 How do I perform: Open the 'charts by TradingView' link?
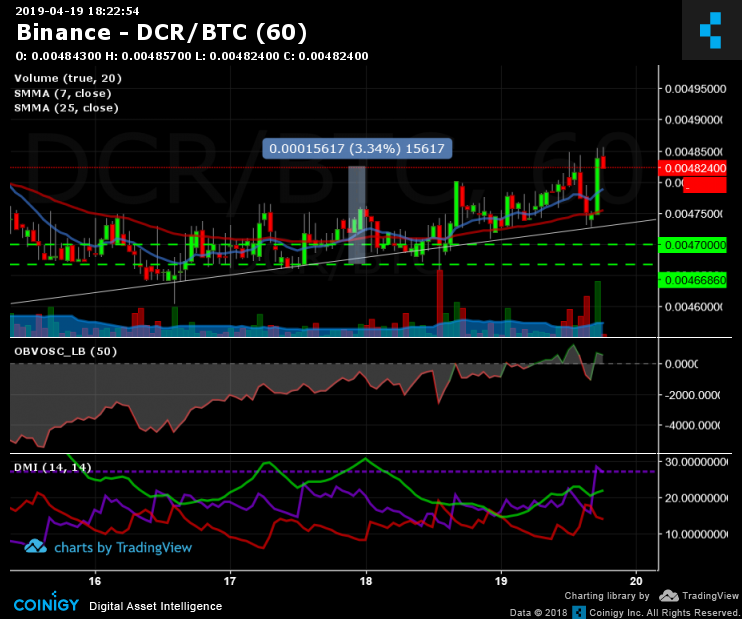point(123,548)
